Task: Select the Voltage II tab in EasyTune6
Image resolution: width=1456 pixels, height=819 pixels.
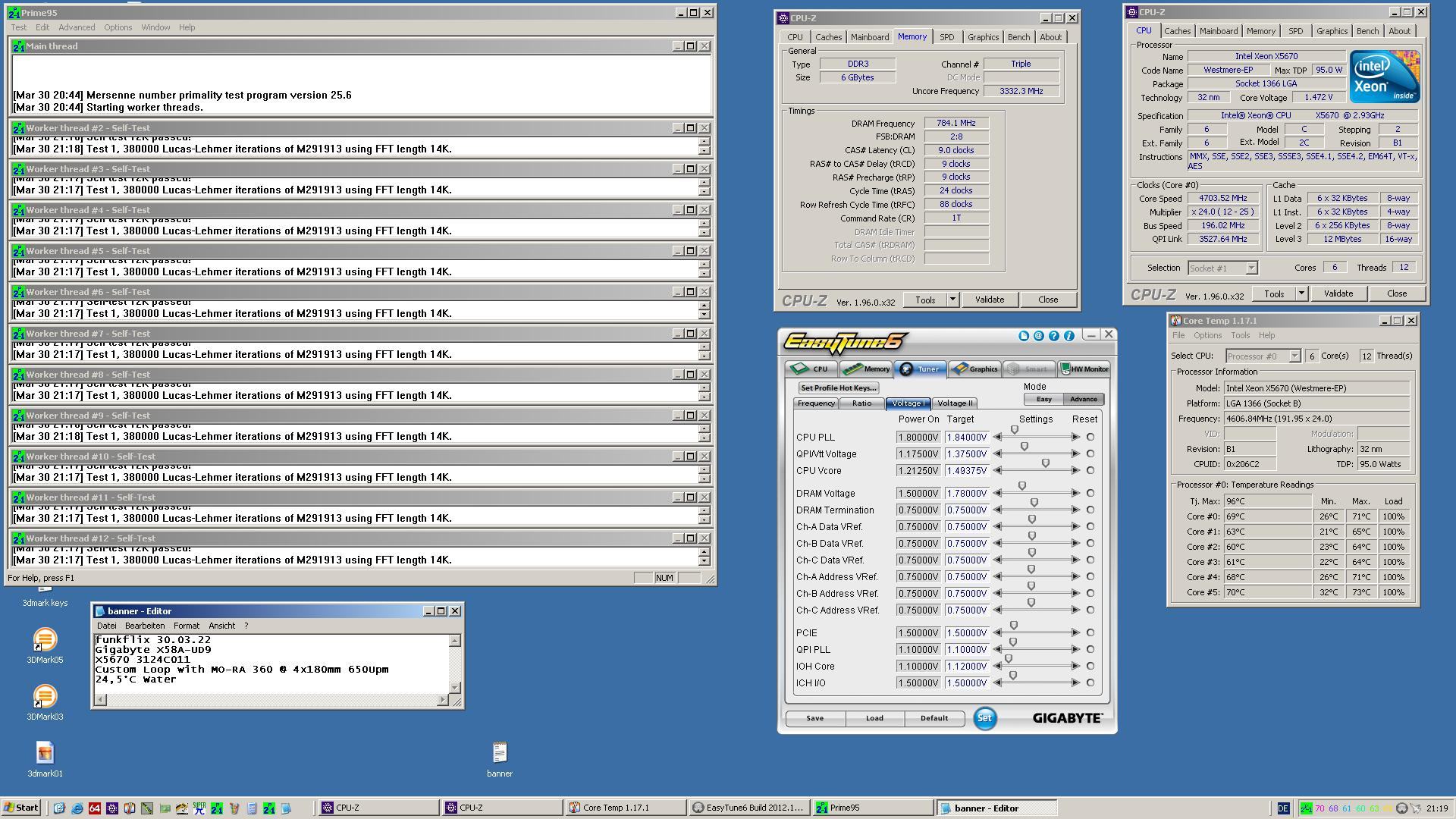Action: [x=955, y=403]
